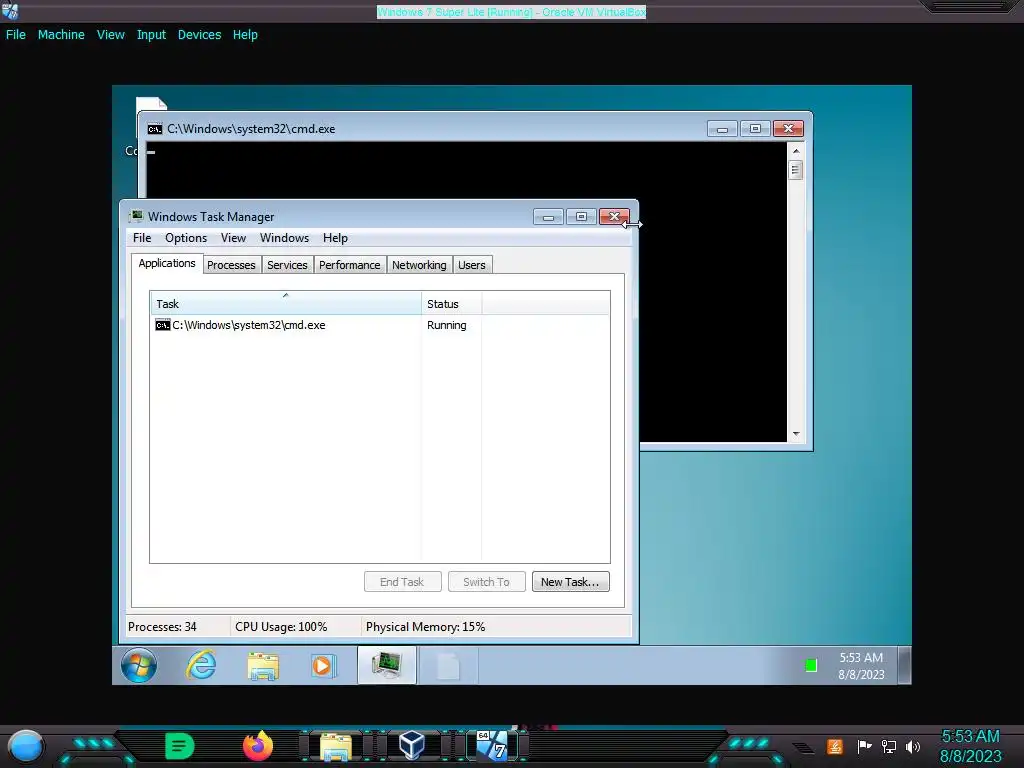
Task: Open Task Manager Windows menu
Action: [x=285, y=238]
